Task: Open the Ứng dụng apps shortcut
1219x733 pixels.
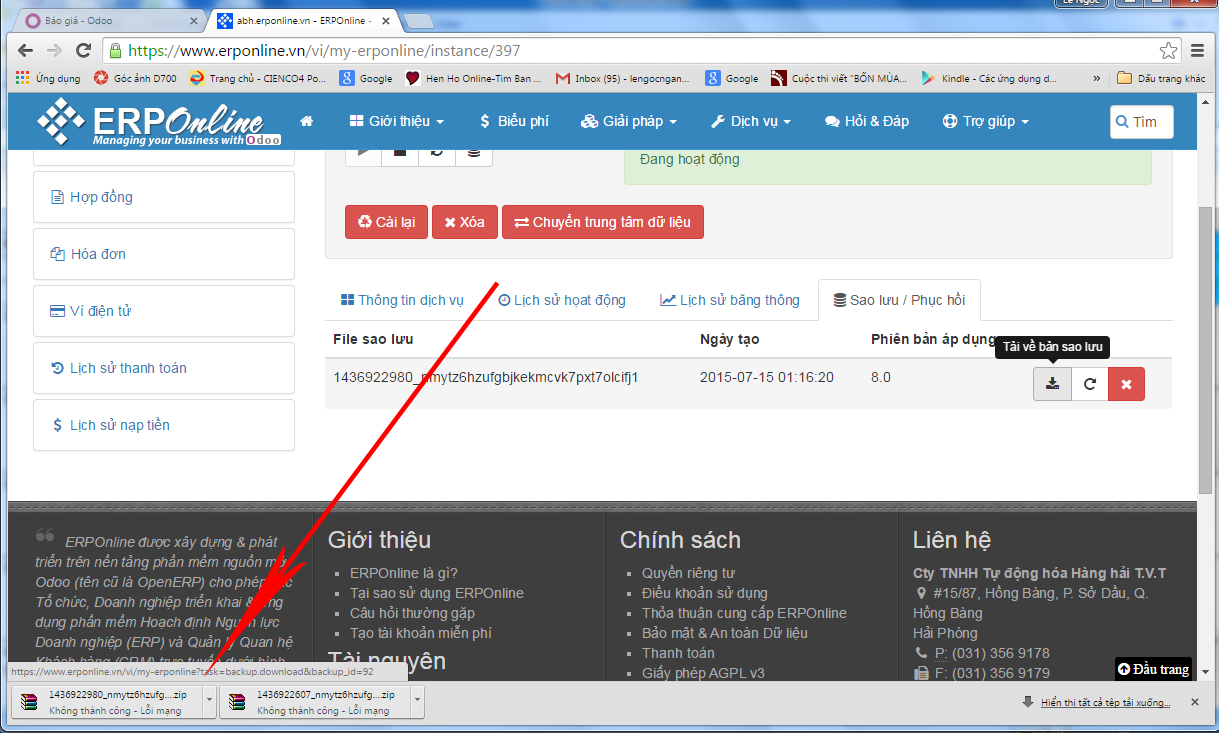Action: click(x=48, y=78)
